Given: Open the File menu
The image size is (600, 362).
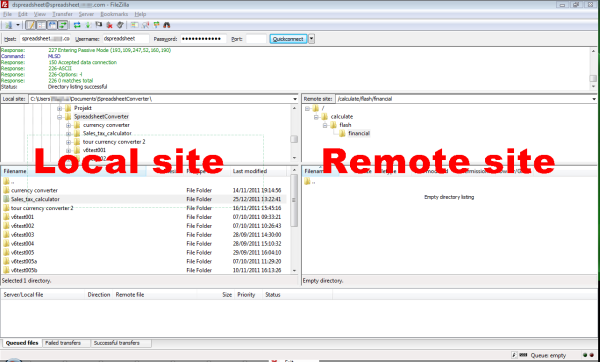Looking at the screenshot, I should pyautogui.click(x=7, y=14).
